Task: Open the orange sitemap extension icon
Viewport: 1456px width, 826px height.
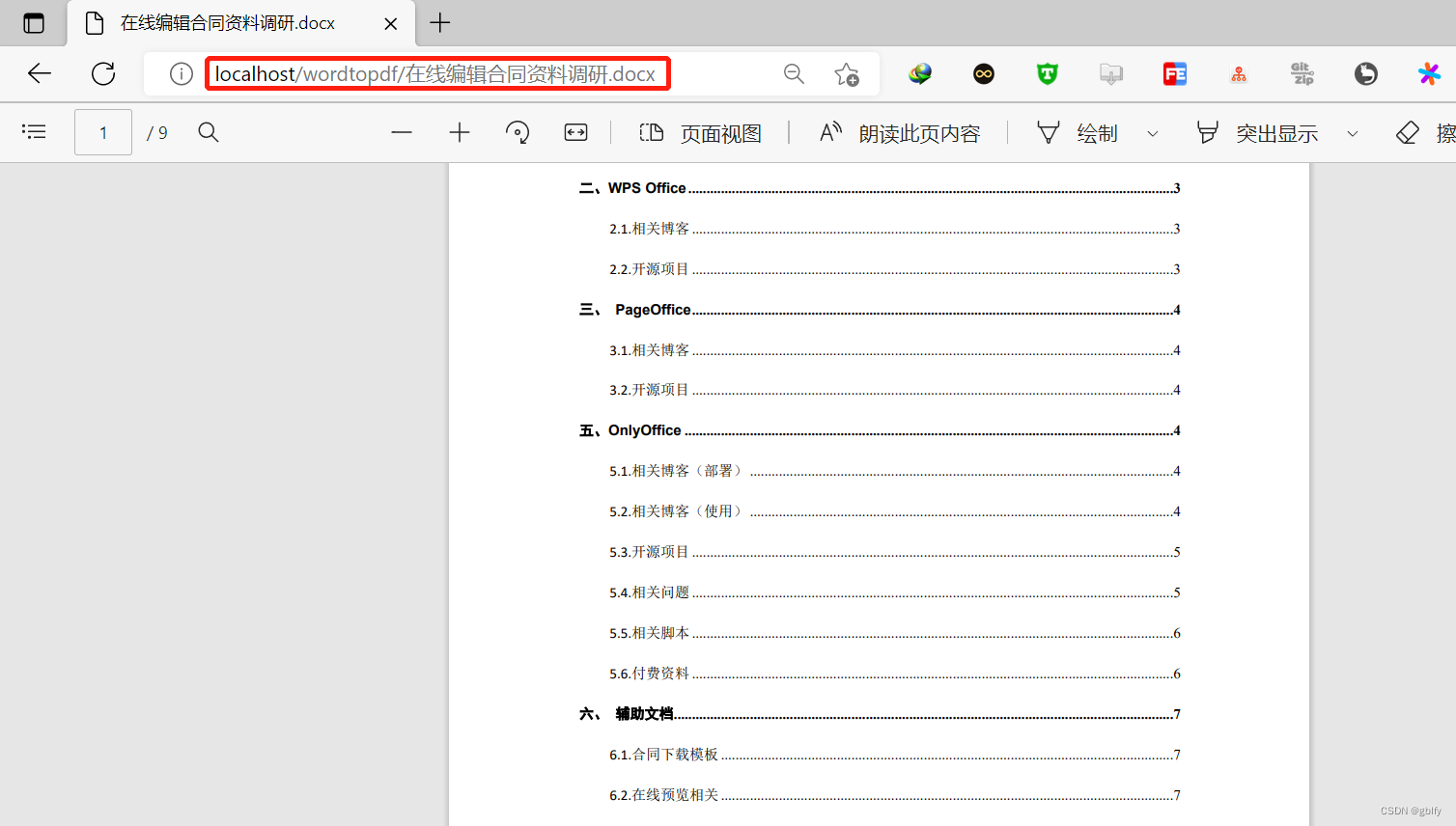Action: 1239,73
